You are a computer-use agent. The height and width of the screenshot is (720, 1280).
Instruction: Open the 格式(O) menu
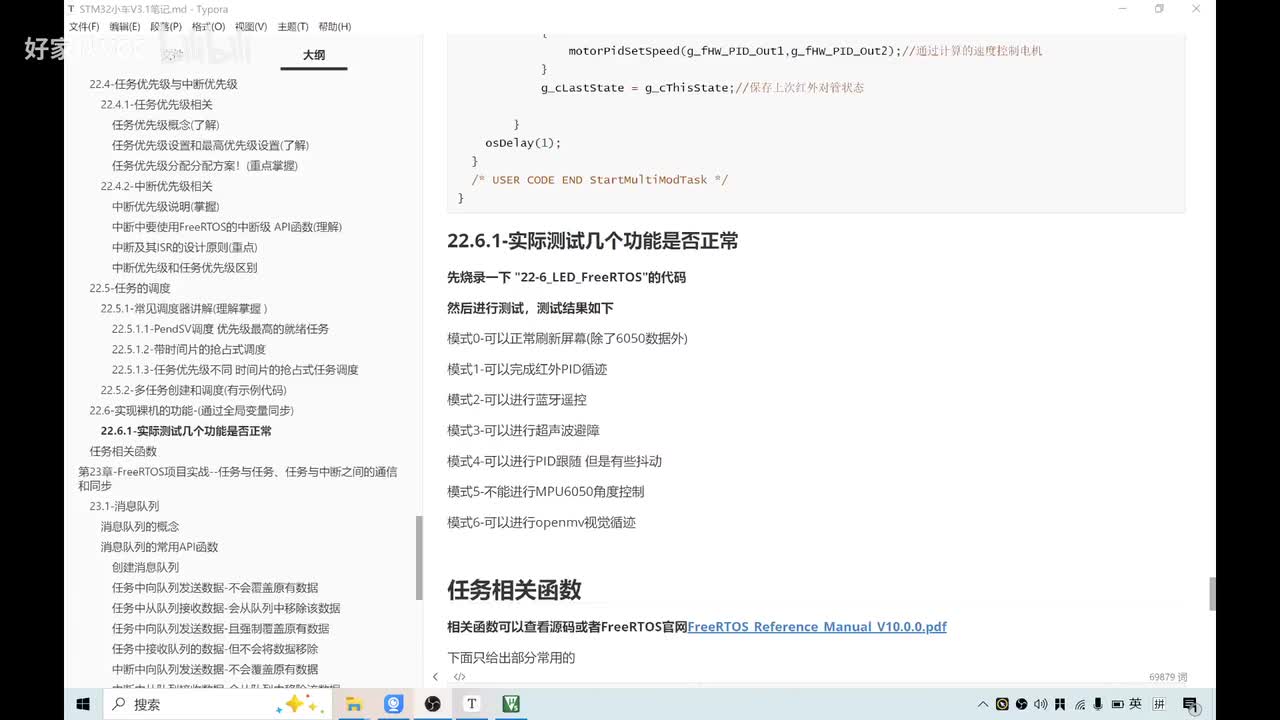[x=208, y=27]
